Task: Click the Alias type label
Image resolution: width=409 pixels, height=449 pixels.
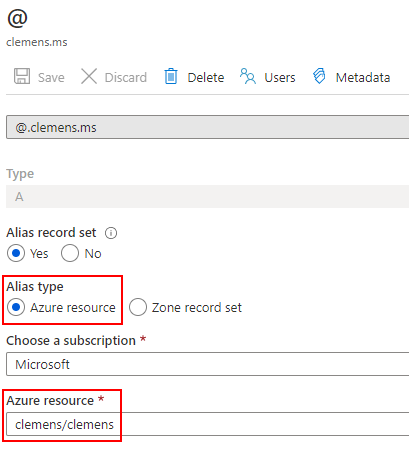Action: pos(35,287)
